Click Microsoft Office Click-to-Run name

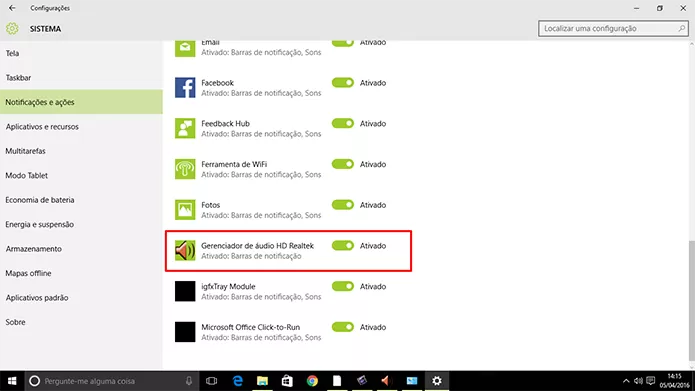250,327
